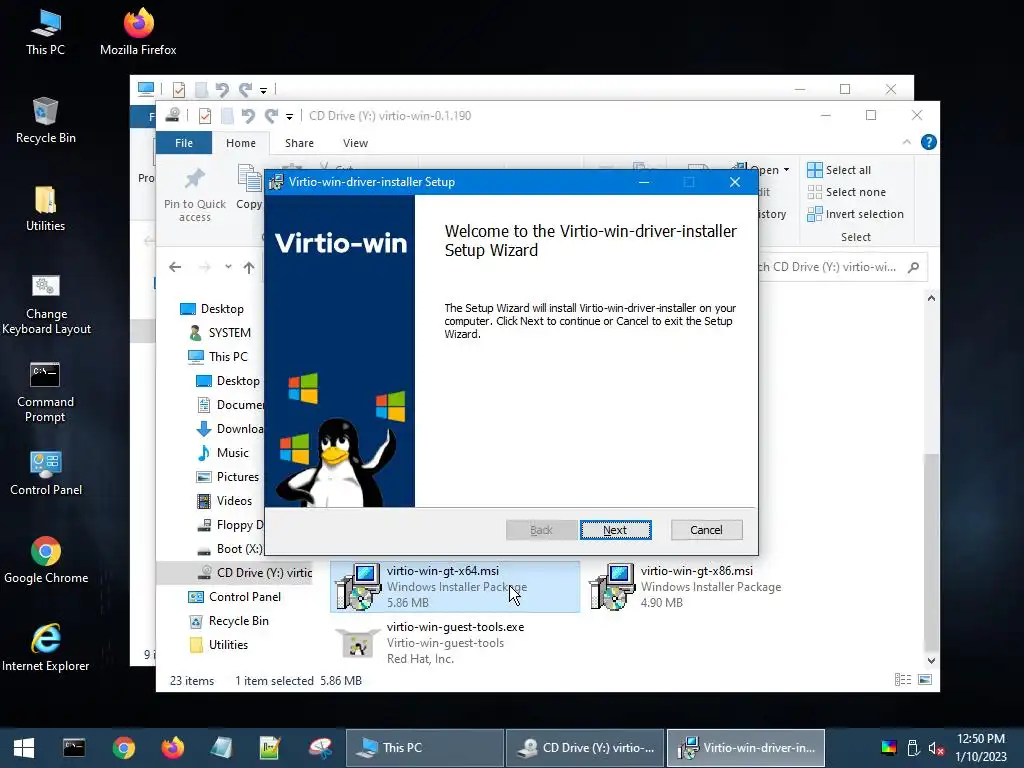Select virtio-win-guest-tools.exe file
1024x768 pixels.
(430, 643)
